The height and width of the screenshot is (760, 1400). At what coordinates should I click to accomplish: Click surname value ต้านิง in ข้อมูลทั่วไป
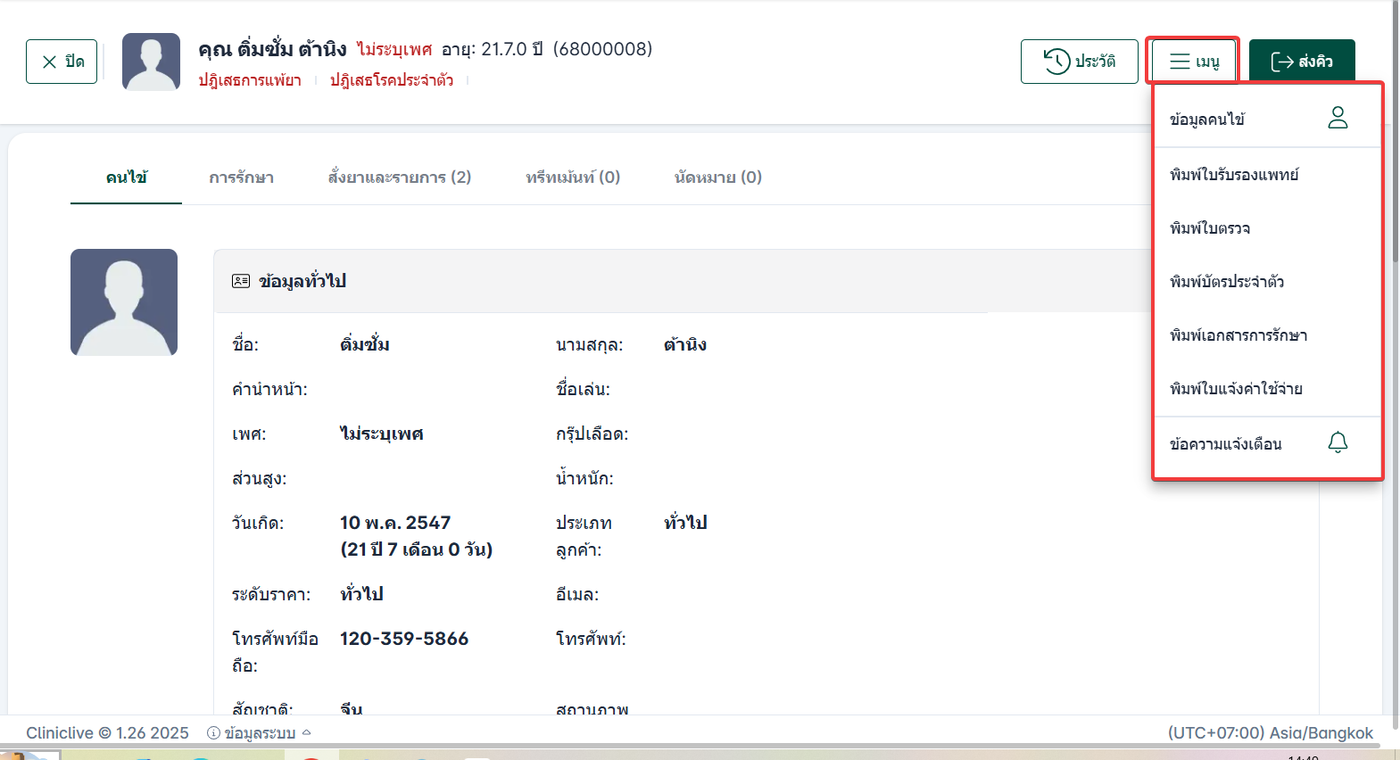tap(685, 345)
